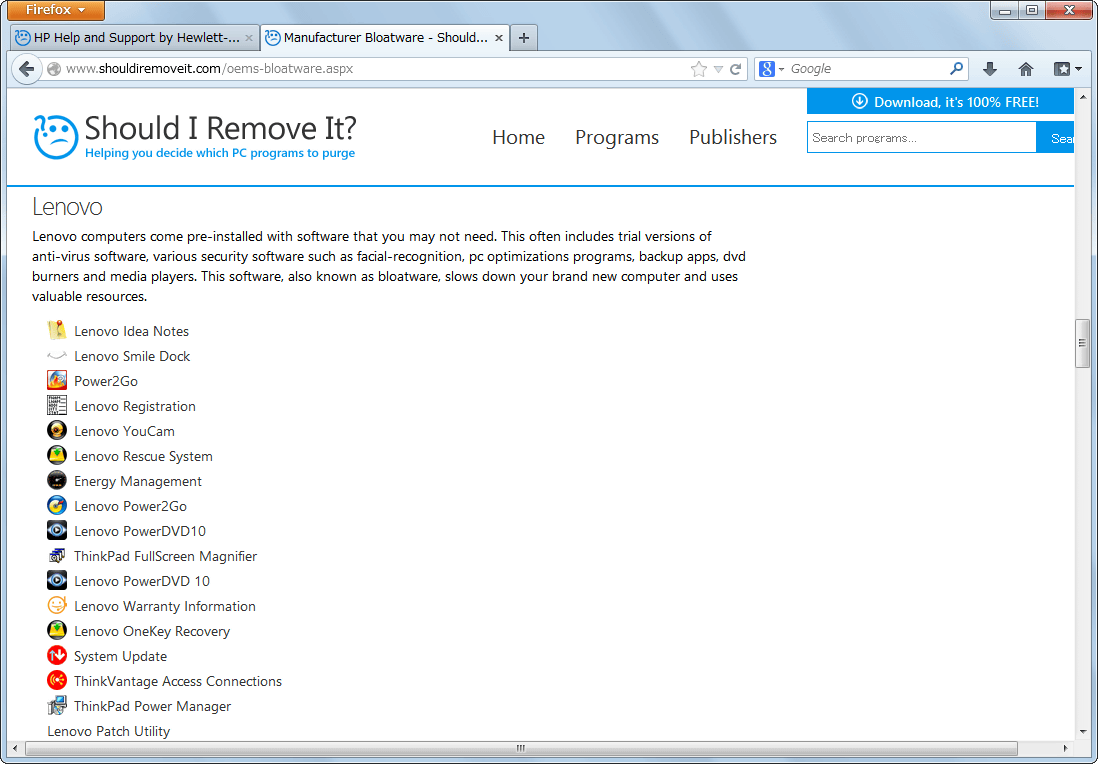Expand the URL bar history dropdown arrow
This screenshot has height=764, width=1098.
pos(718,69)
